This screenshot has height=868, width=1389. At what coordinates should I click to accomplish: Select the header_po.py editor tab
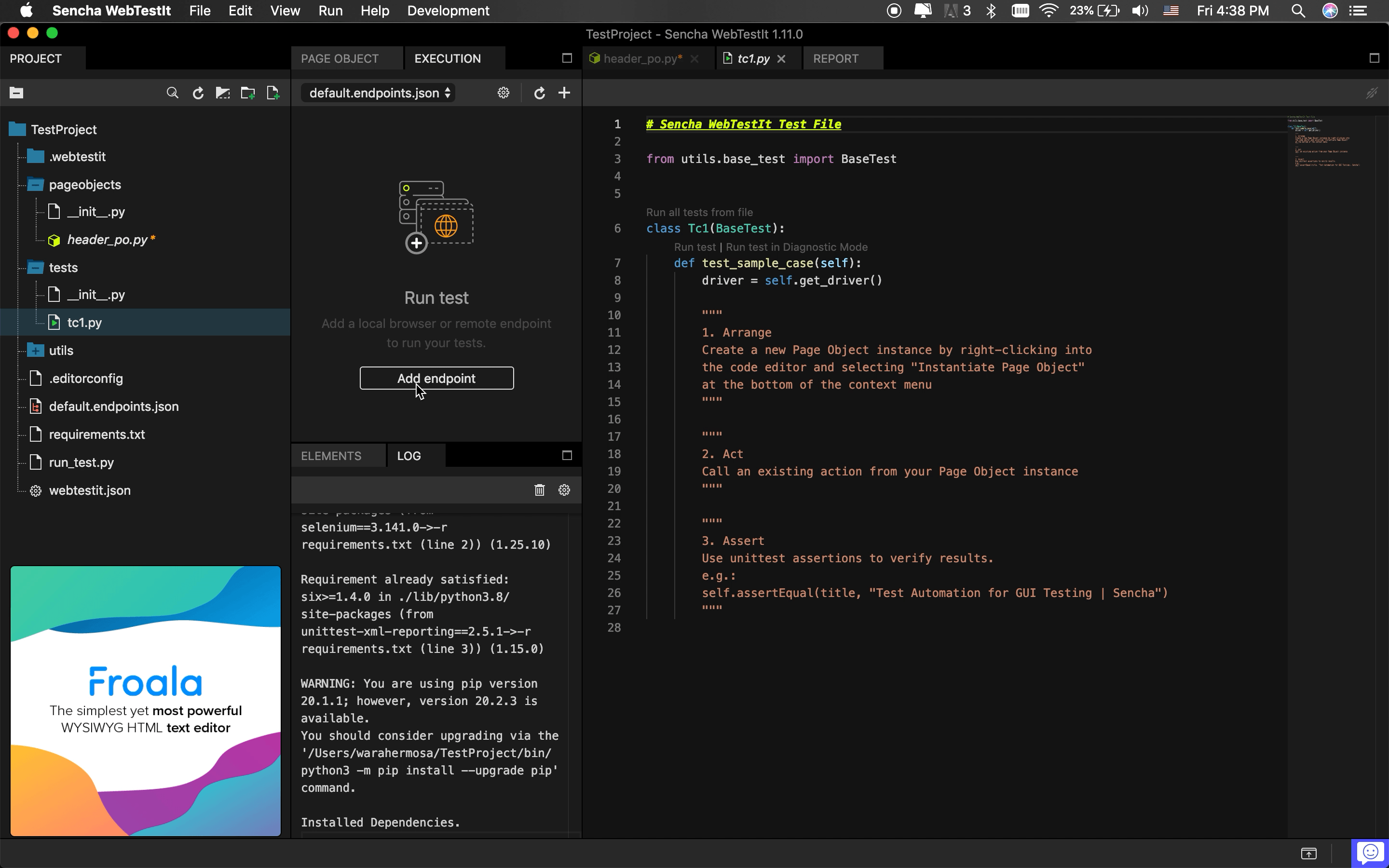(x=643, y=58)
